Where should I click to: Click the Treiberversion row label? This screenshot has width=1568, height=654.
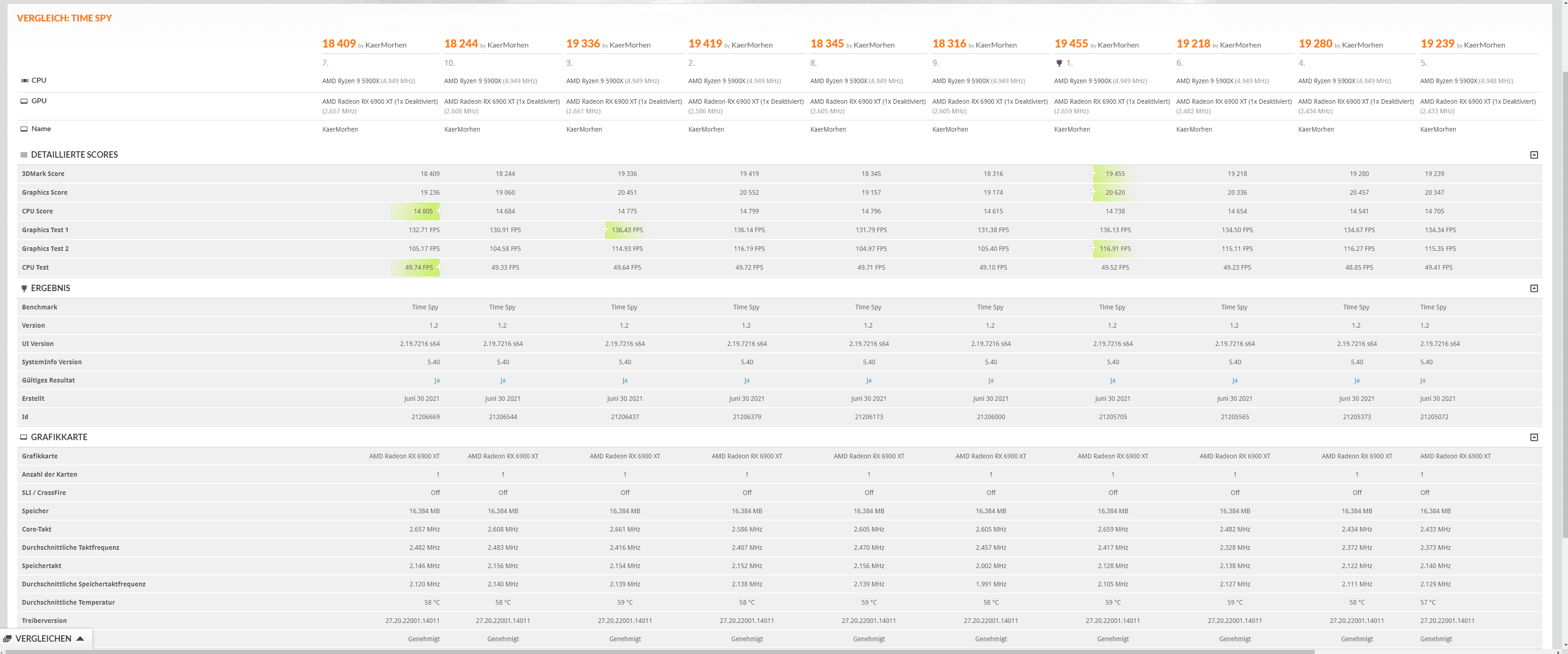(x=44, y=621)
